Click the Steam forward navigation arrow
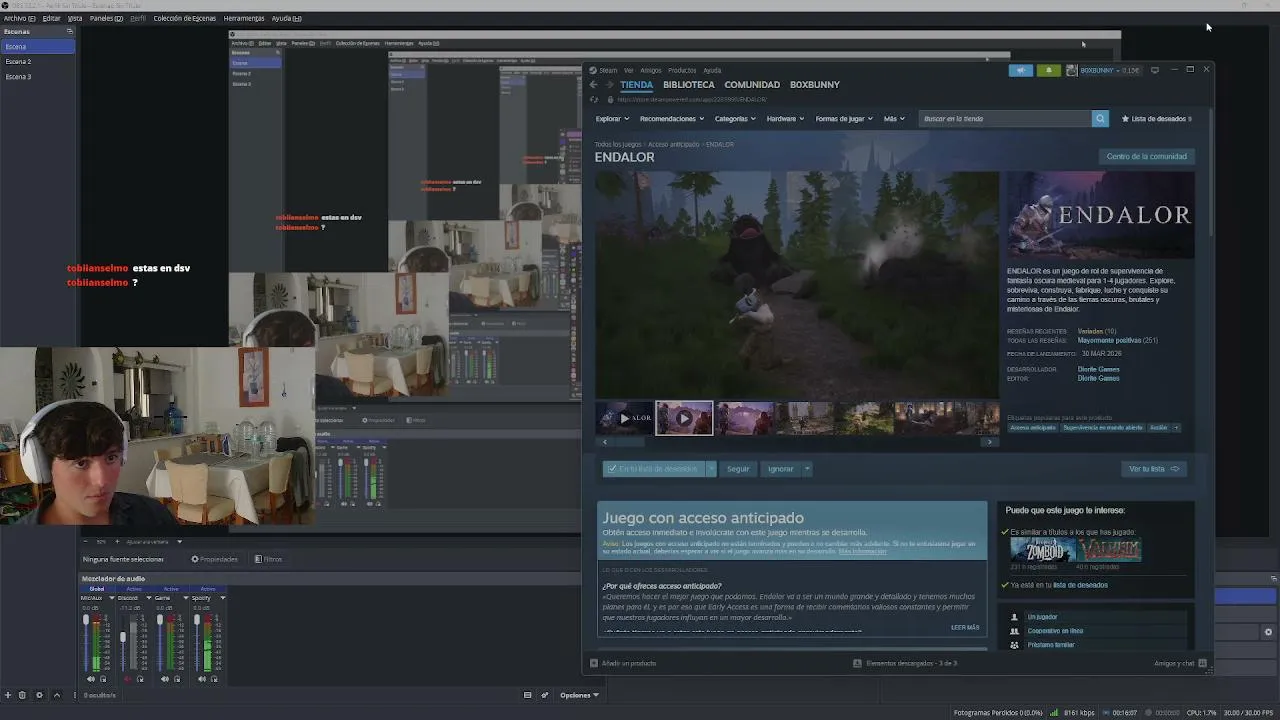Image resolution: width=1280 pixels, height=720 pixels. pos(608,85)
